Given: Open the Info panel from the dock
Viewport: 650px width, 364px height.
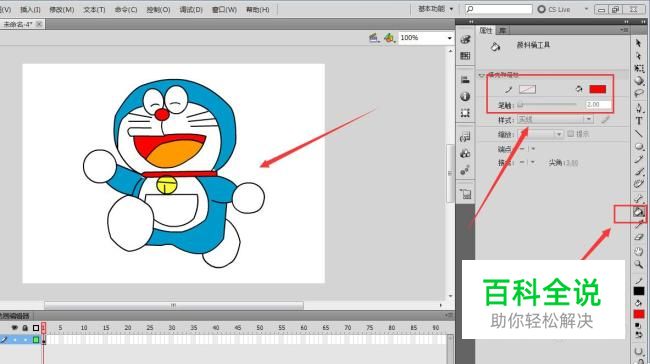Looking at the screenshot, I should click(465, 96).
